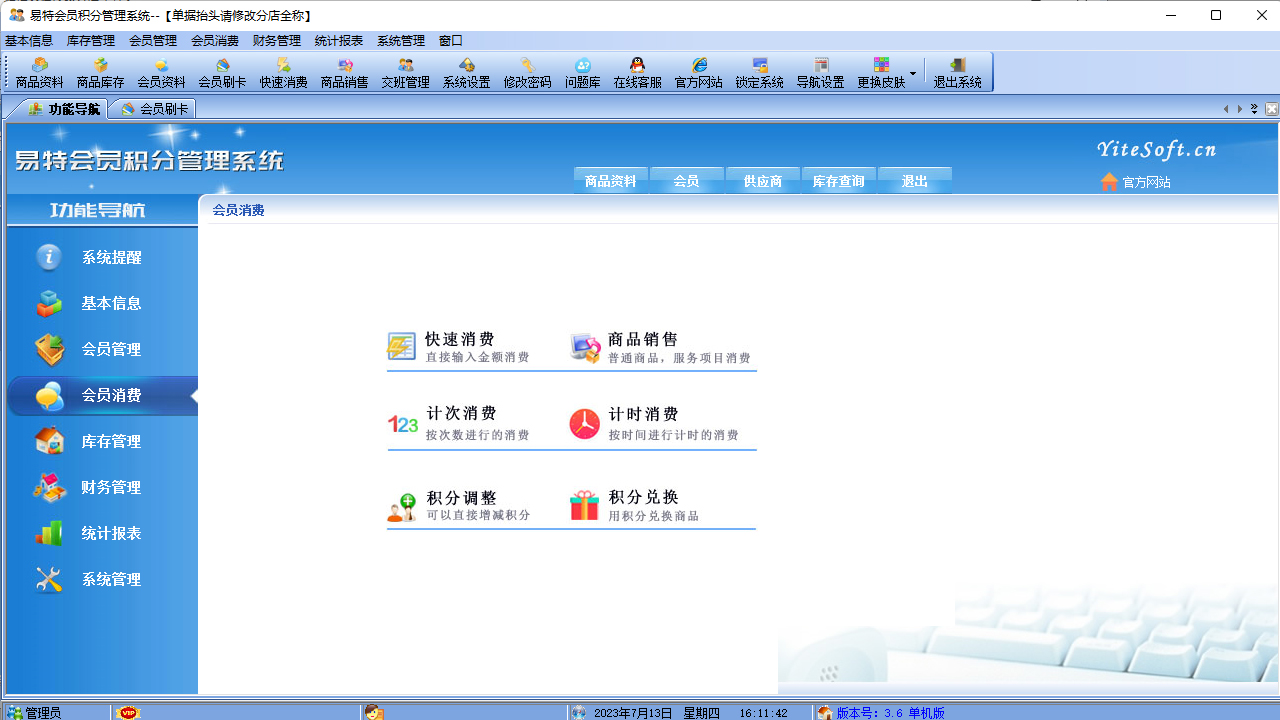Visit the 官方网站 YiteSoft link
Screen dimensions: 1280x720
1146,182
